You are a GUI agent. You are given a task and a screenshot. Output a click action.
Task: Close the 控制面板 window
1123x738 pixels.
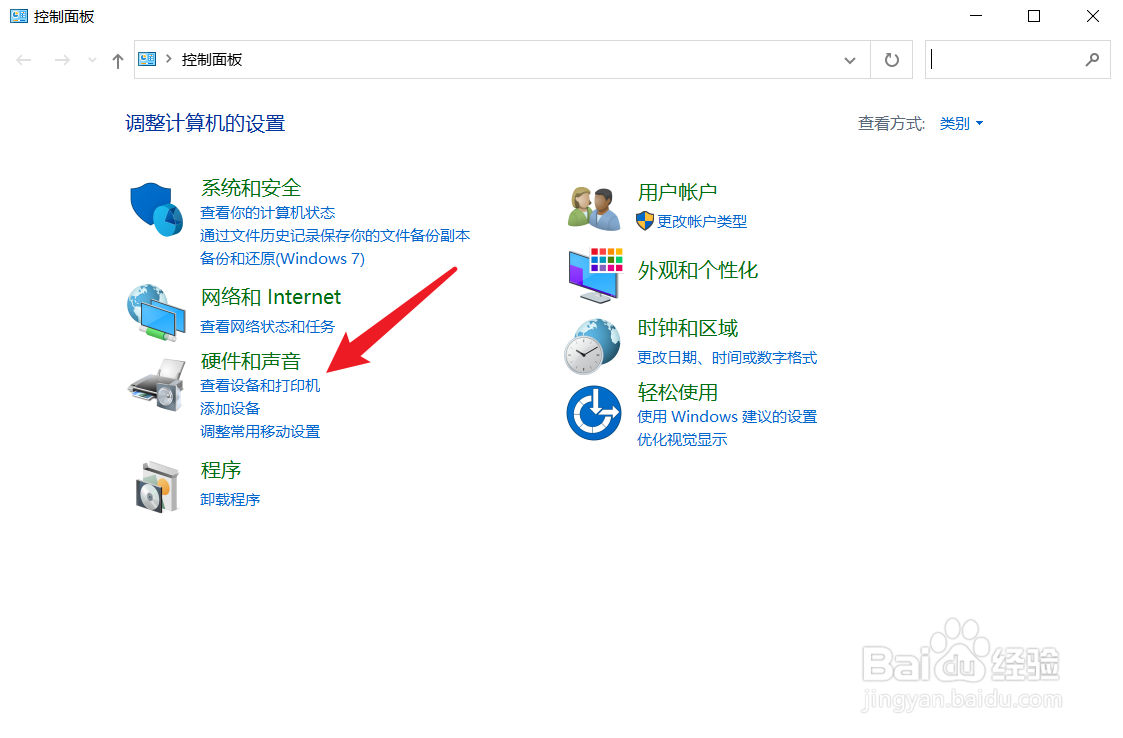1092,16
